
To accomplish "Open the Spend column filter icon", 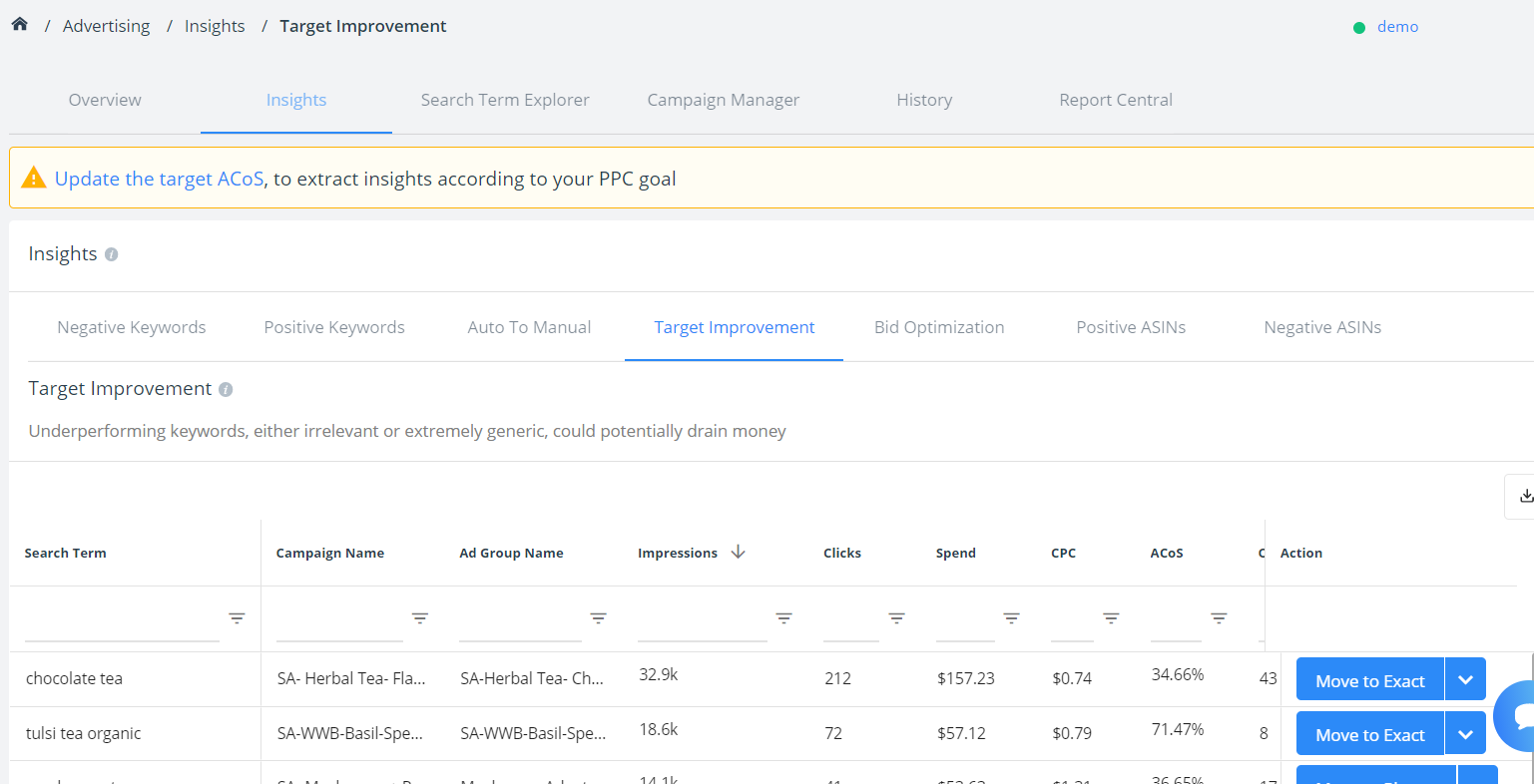I will click(x=1012, y=618).
